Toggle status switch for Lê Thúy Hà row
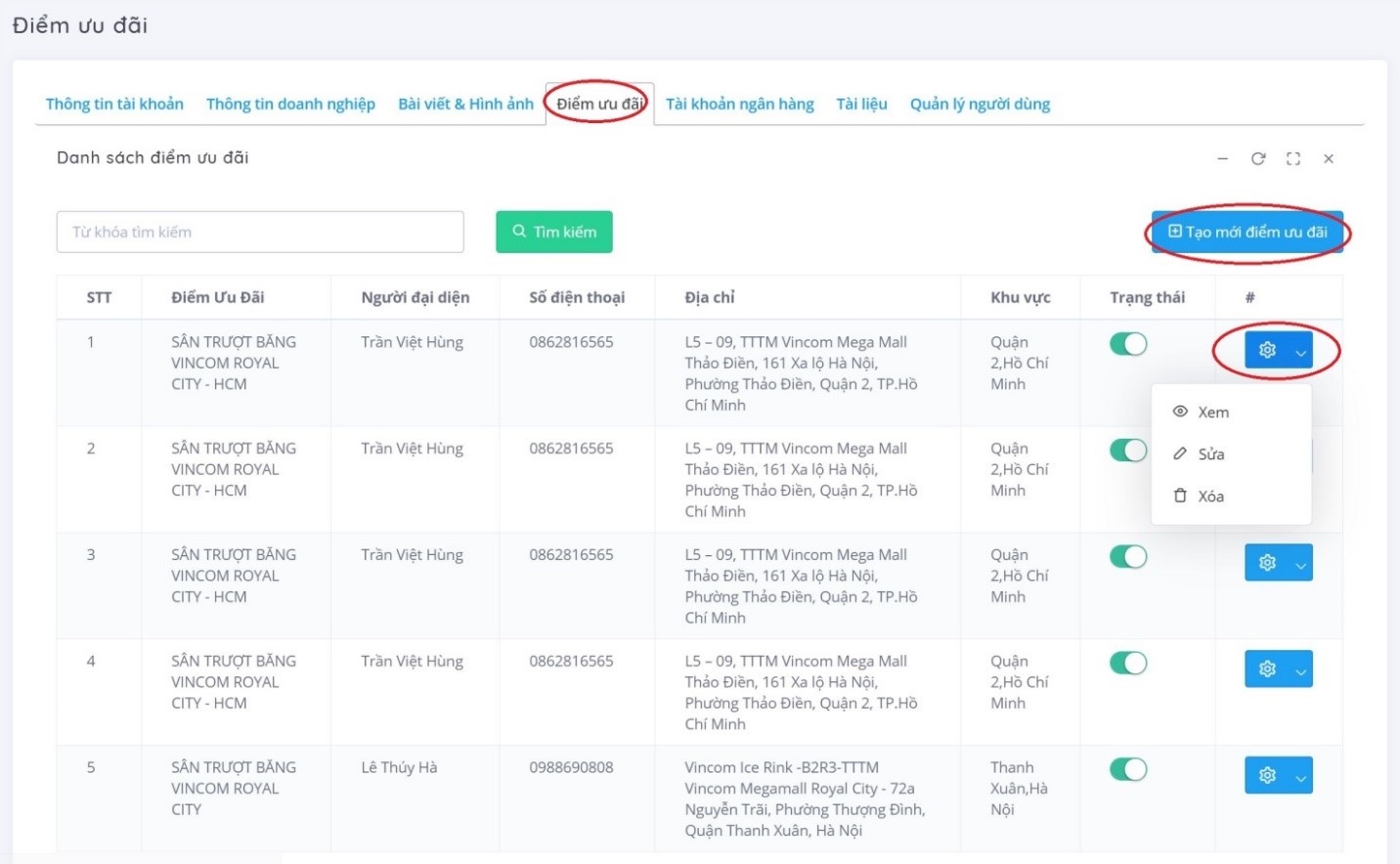The height and width of the screenshot is (864, 1400). (1128, 769)
